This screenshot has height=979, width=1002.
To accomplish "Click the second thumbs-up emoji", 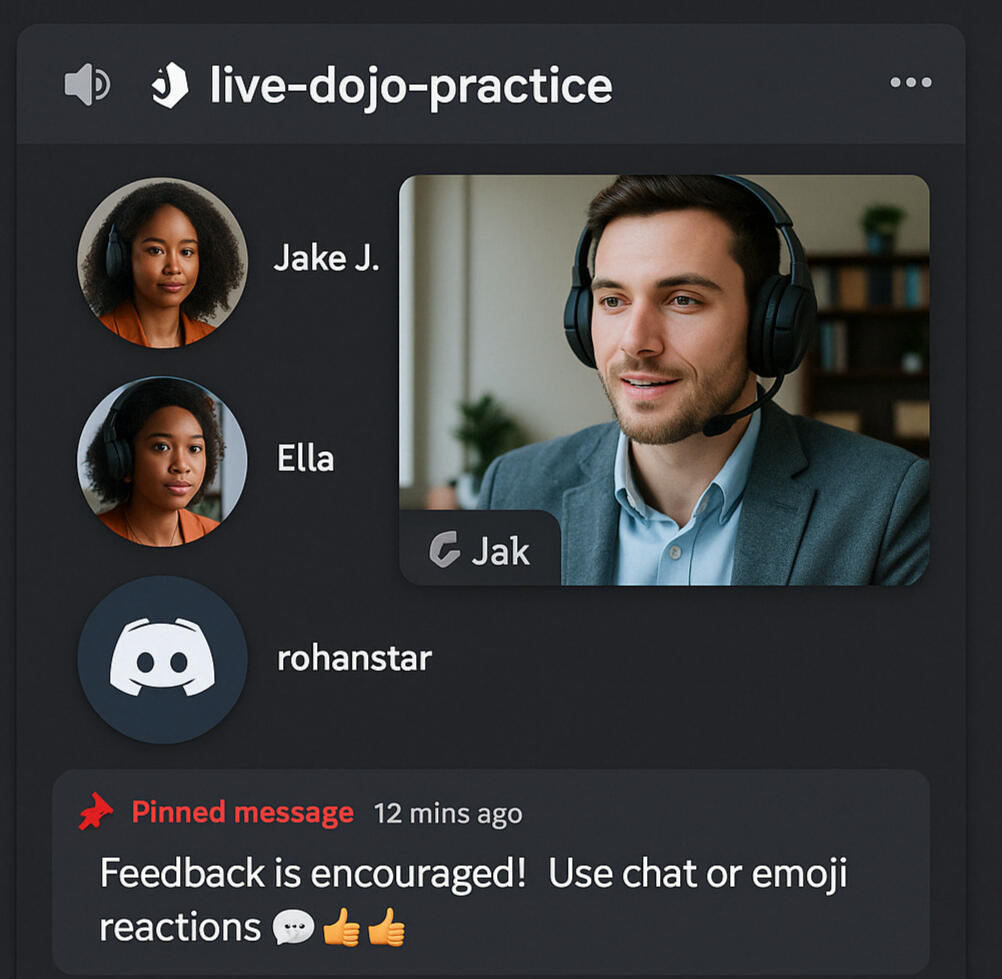I will coord(387,927).
